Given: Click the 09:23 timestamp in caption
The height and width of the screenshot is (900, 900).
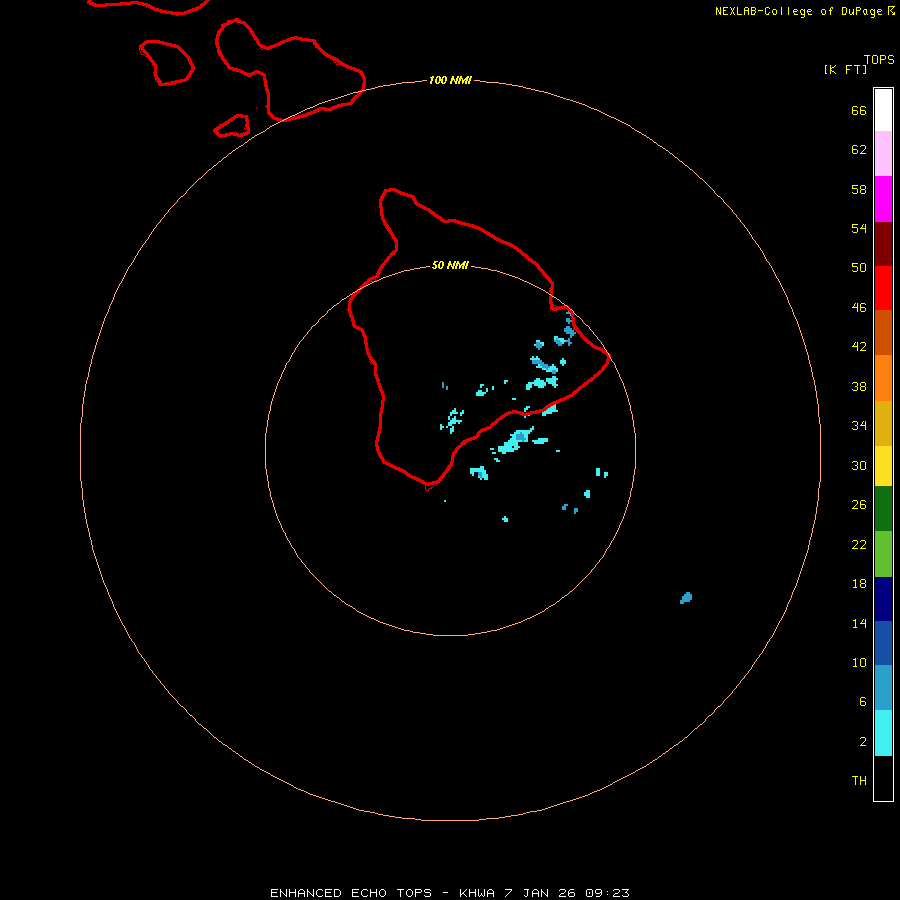Looking at the screenshot, I should click(x=607, y=893).
